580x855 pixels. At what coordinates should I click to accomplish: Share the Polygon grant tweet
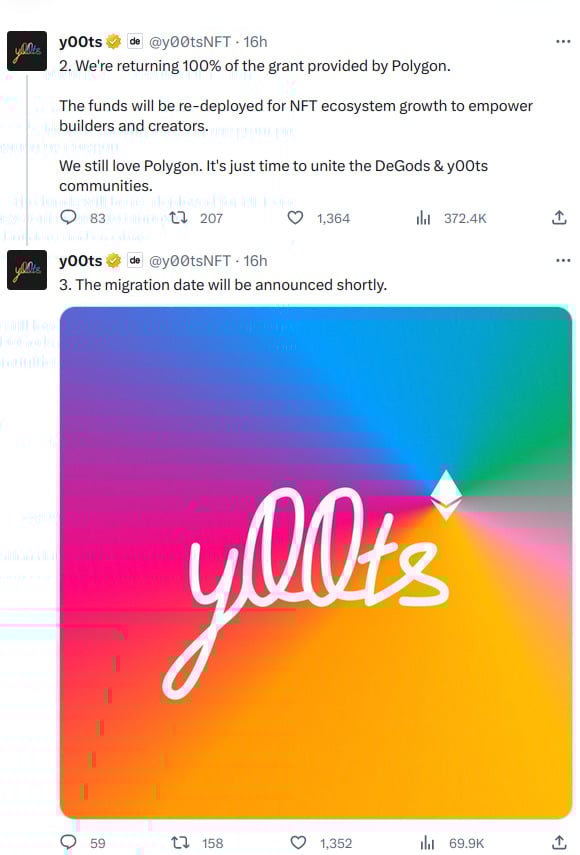559,218
